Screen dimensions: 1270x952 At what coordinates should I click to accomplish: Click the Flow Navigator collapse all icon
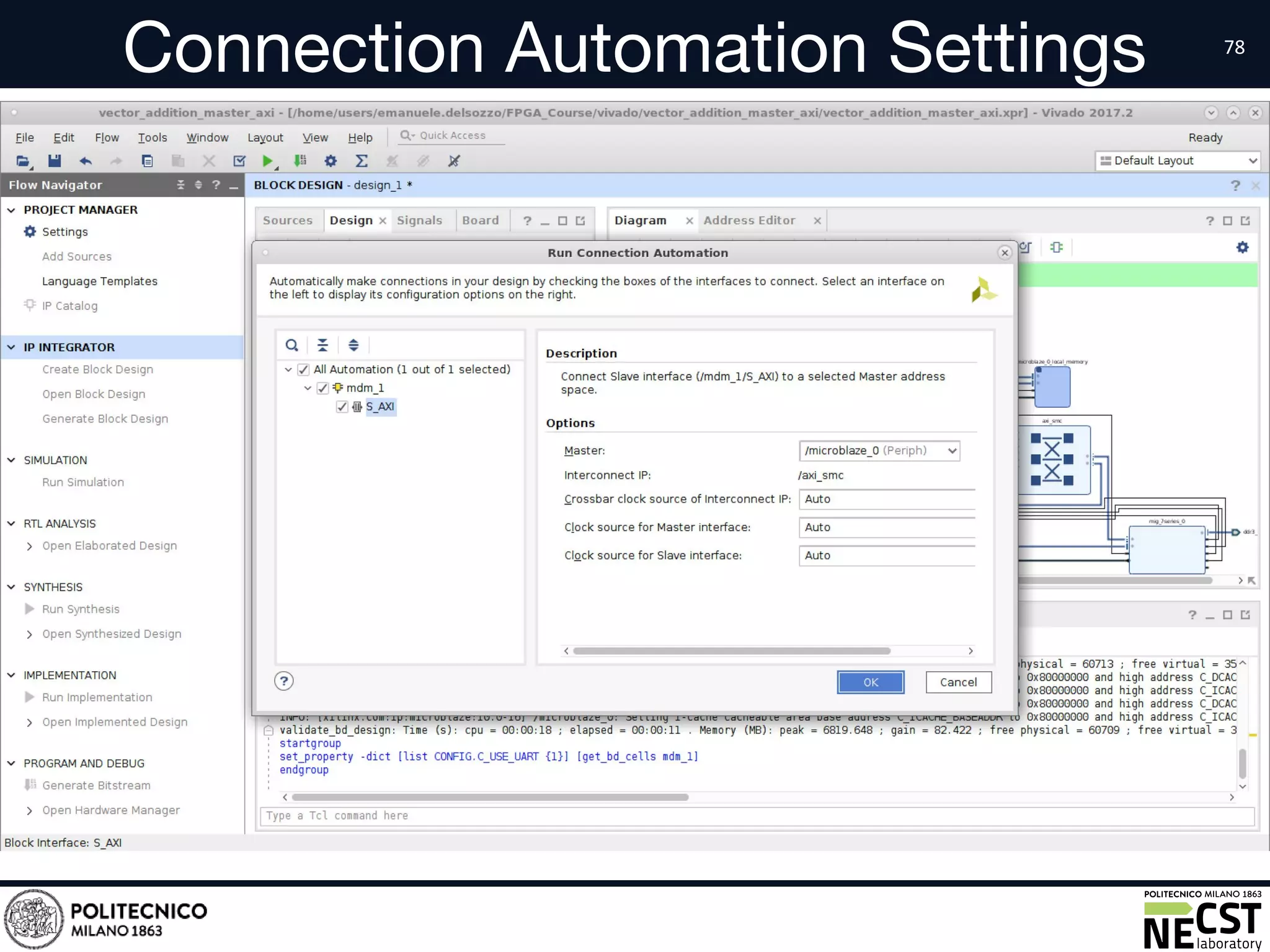pyautogui.click(x=180, y=185)
